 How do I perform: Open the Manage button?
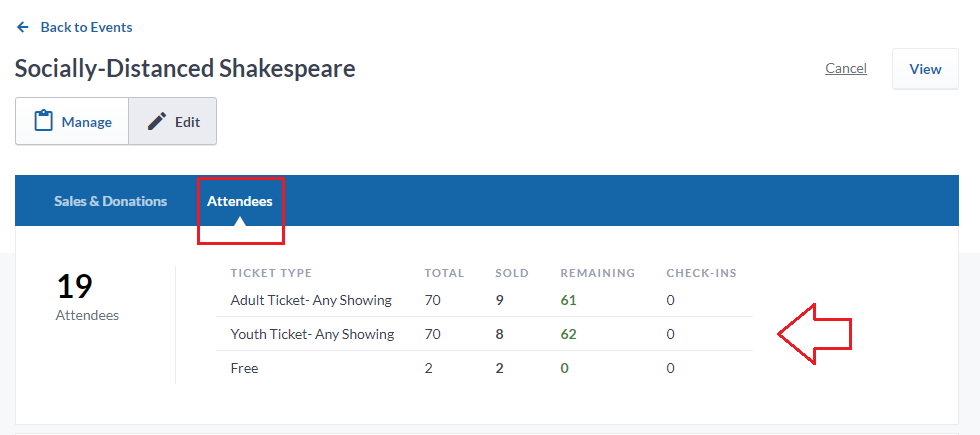click(72, 121)
